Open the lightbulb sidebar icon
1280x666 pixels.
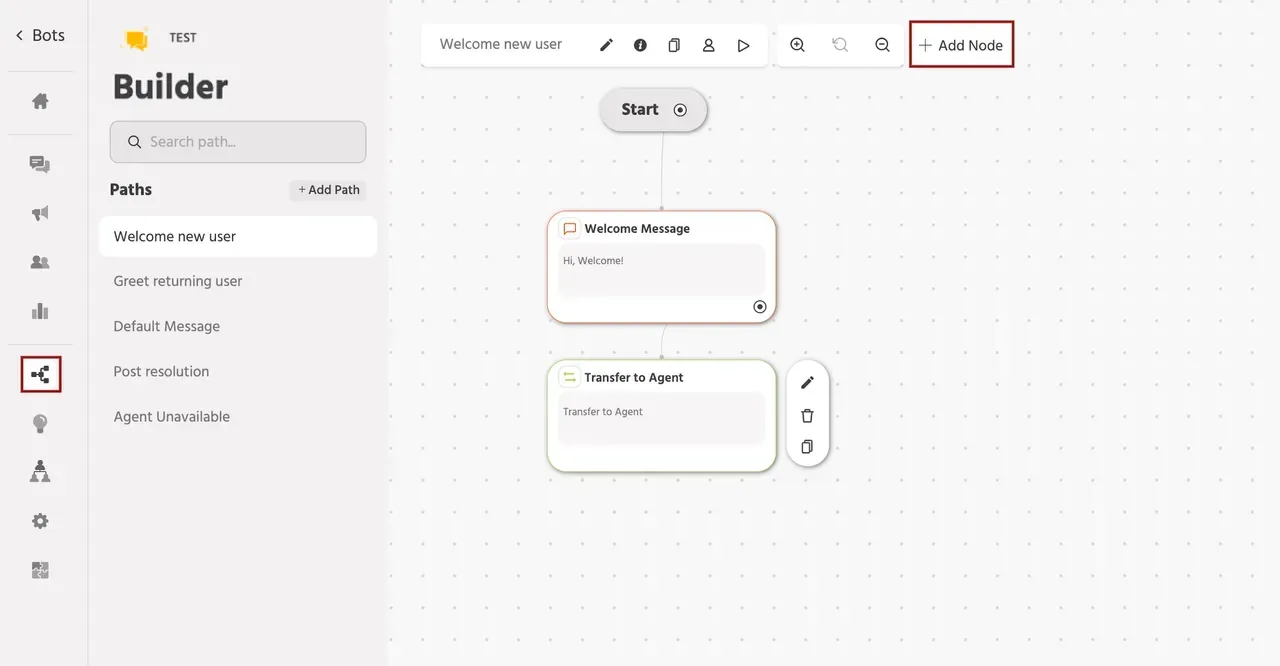pos(40,424)
